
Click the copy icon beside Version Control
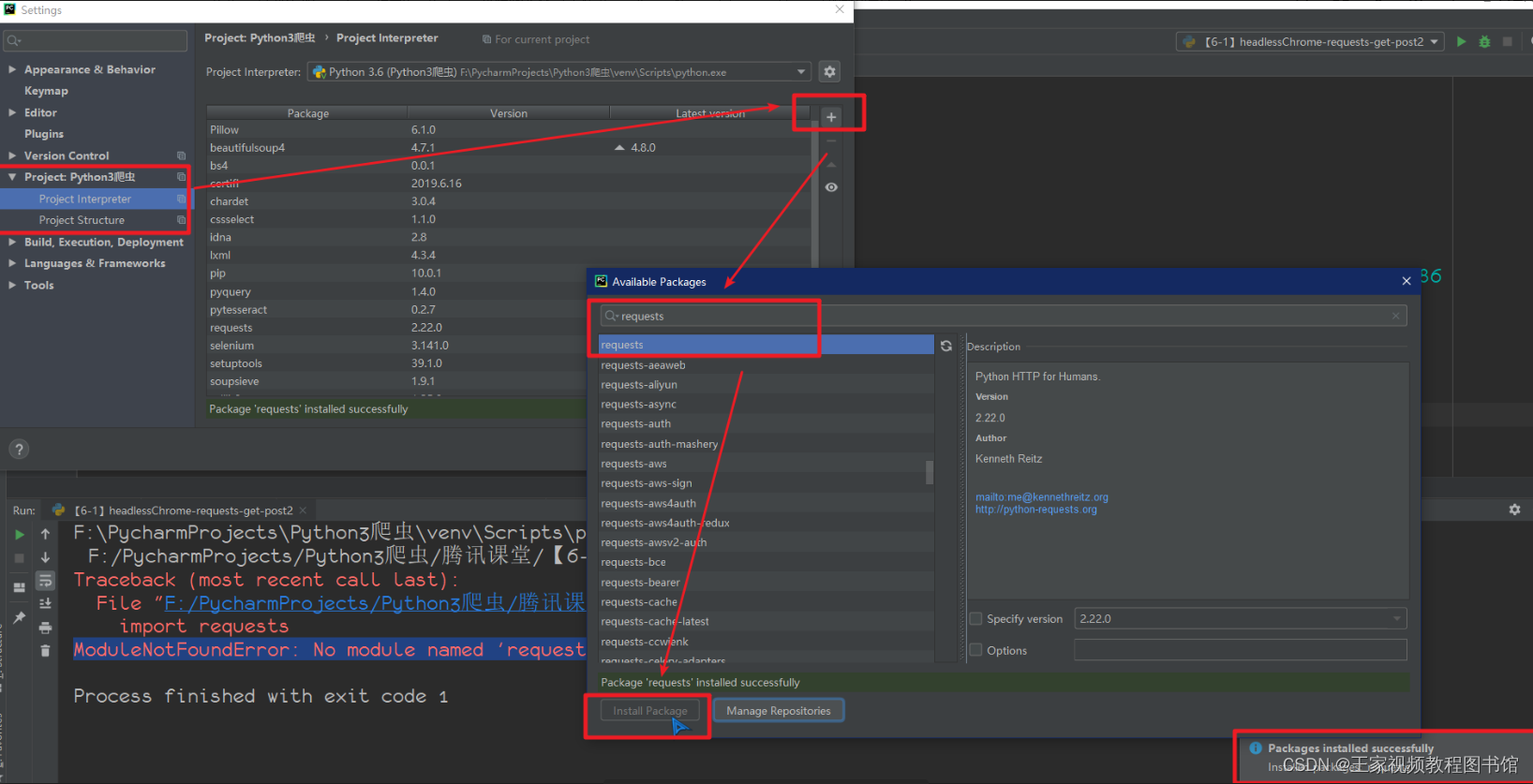coord(181,155)
